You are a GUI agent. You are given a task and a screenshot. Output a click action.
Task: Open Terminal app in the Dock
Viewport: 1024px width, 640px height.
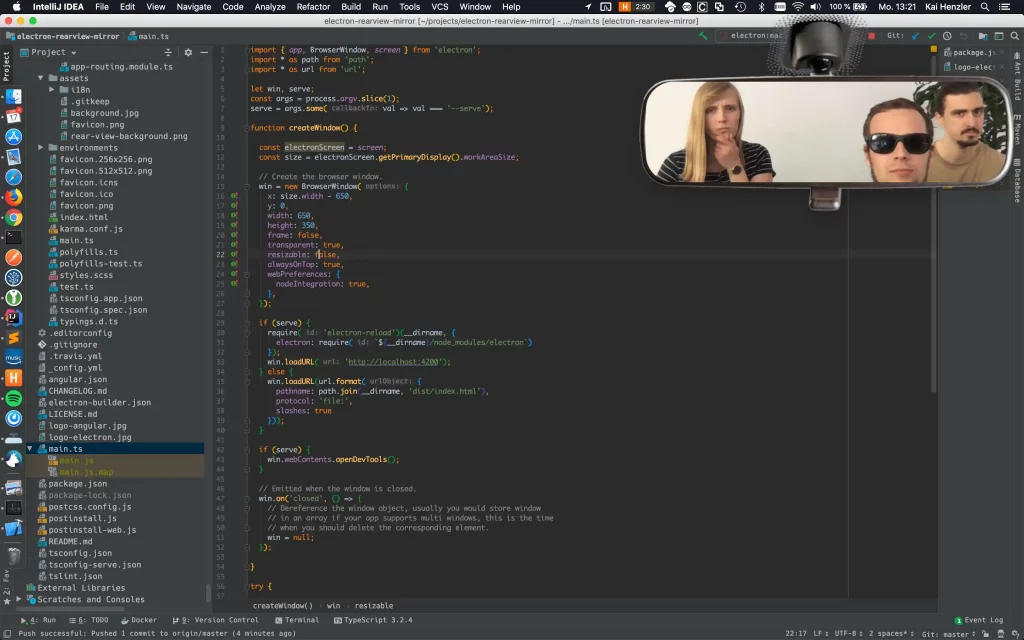[14, 238]
